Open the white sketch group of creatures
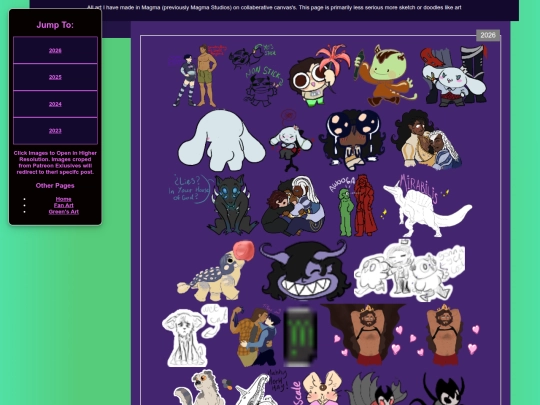The image size is (540, 405). [x=410, y=271]
